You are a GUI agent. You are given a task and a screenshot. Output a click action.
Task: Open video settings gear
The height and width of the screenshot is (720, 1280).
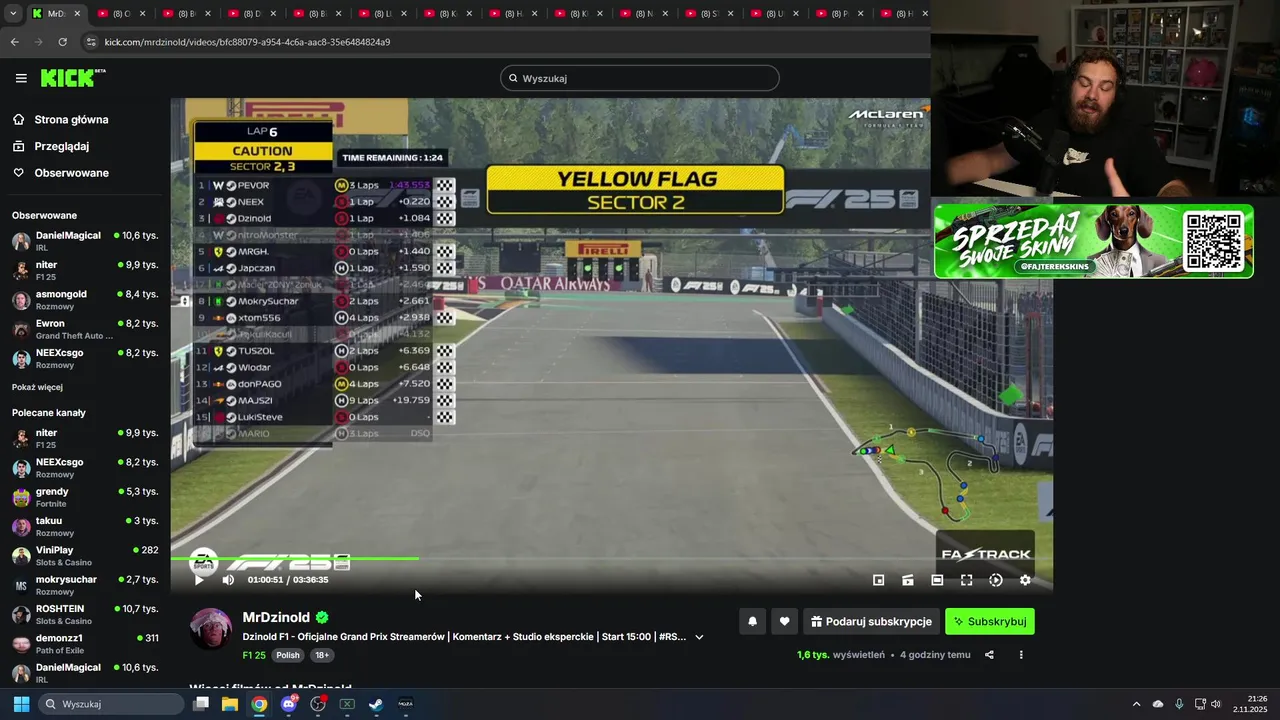pyautogui.click(x=1025, y=580)
